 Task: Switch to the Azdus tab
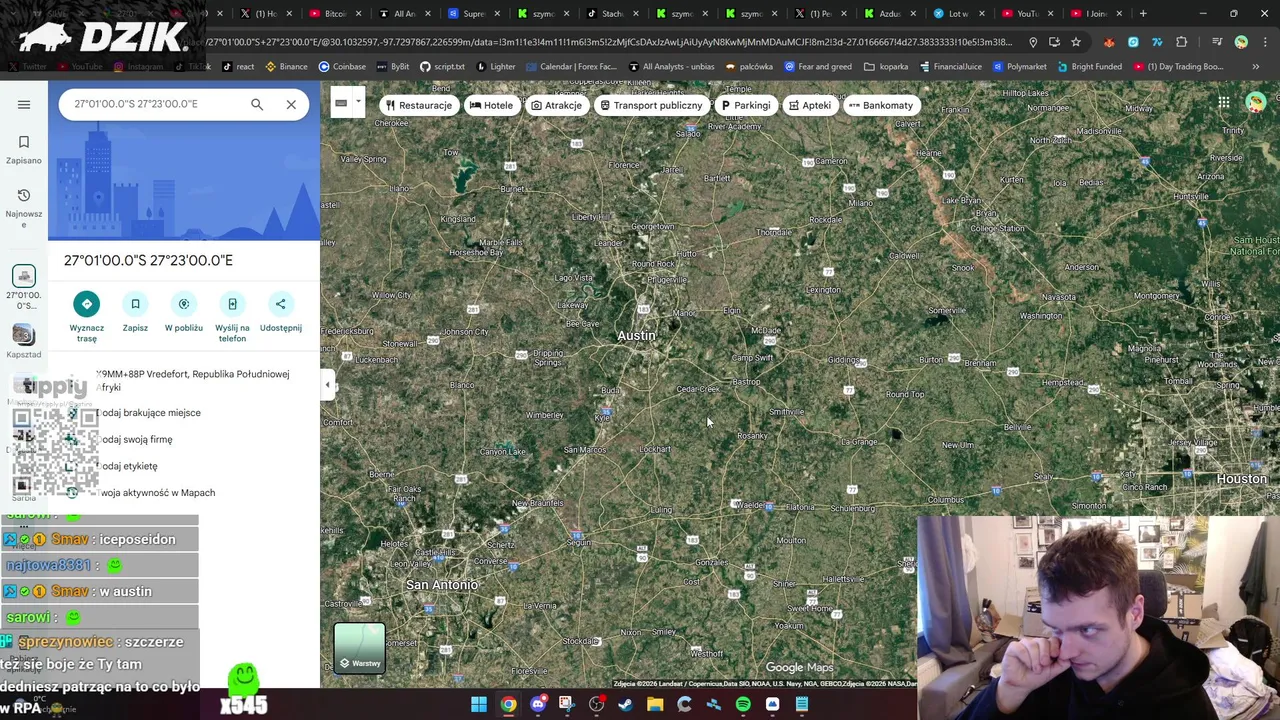click(x=888, y=13)
